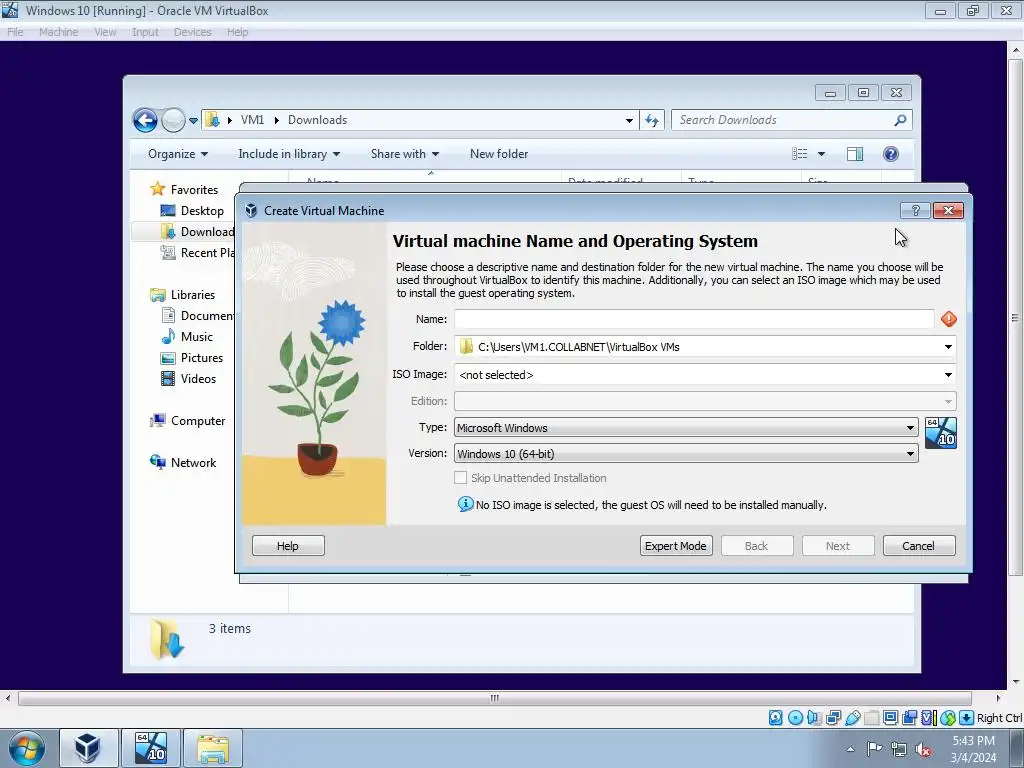The image size is (1024, 768).
Task: Click the Windows 10 64-bit OS icon
Action: pyautogui.click(x=940, y=433)
